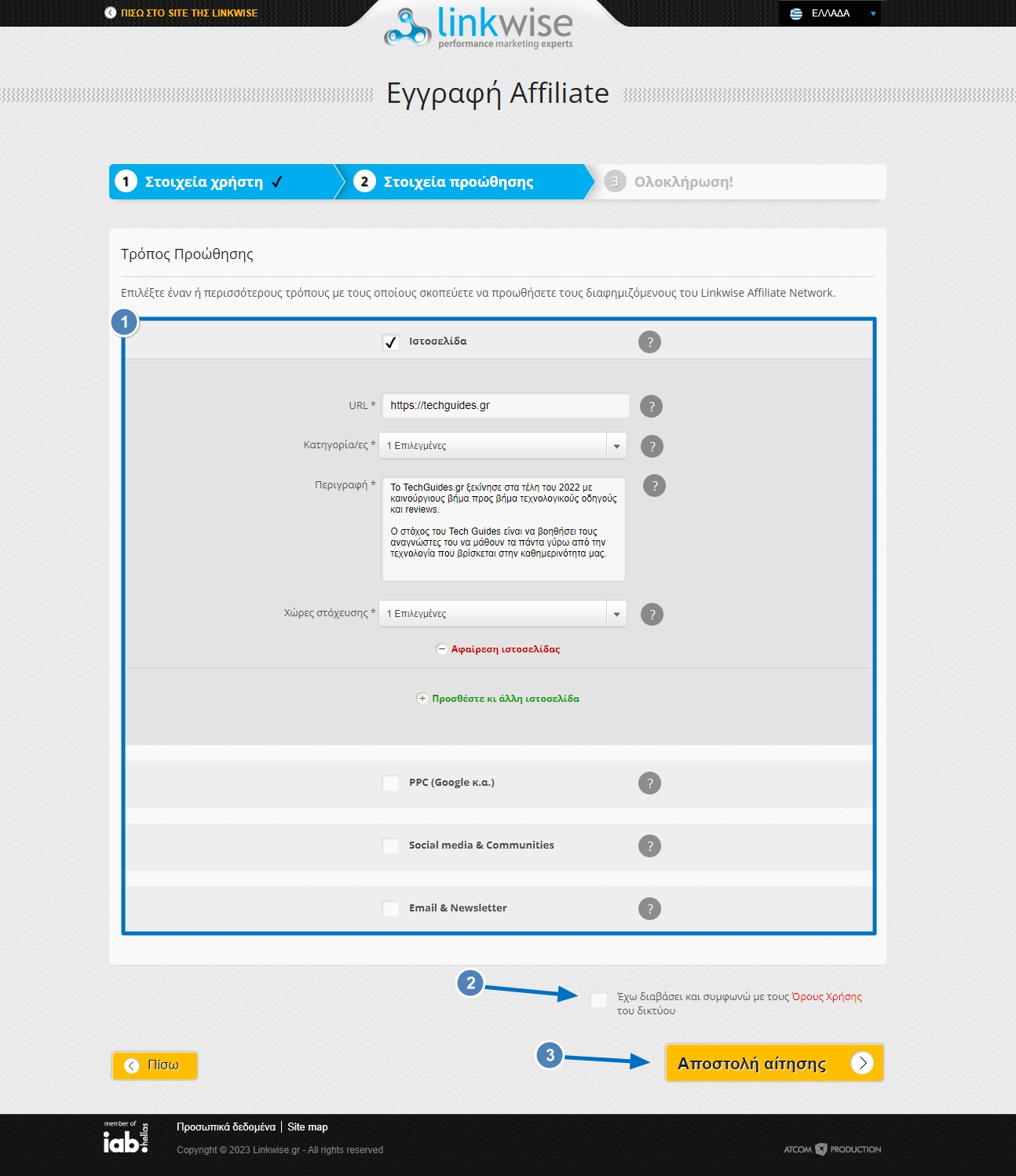The height and width of the screenshot is (1176, 1016).
Task: Open the Όρους Χρήσης link
Action: click(825, 995)
